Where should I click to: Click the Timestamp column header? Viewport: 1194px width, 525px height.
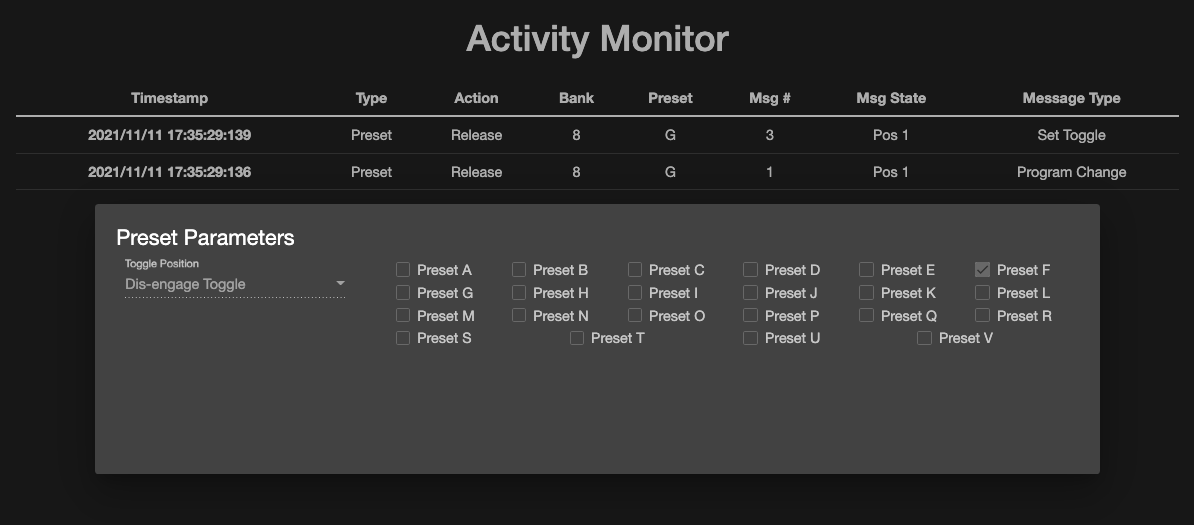[x=169, y=98]
